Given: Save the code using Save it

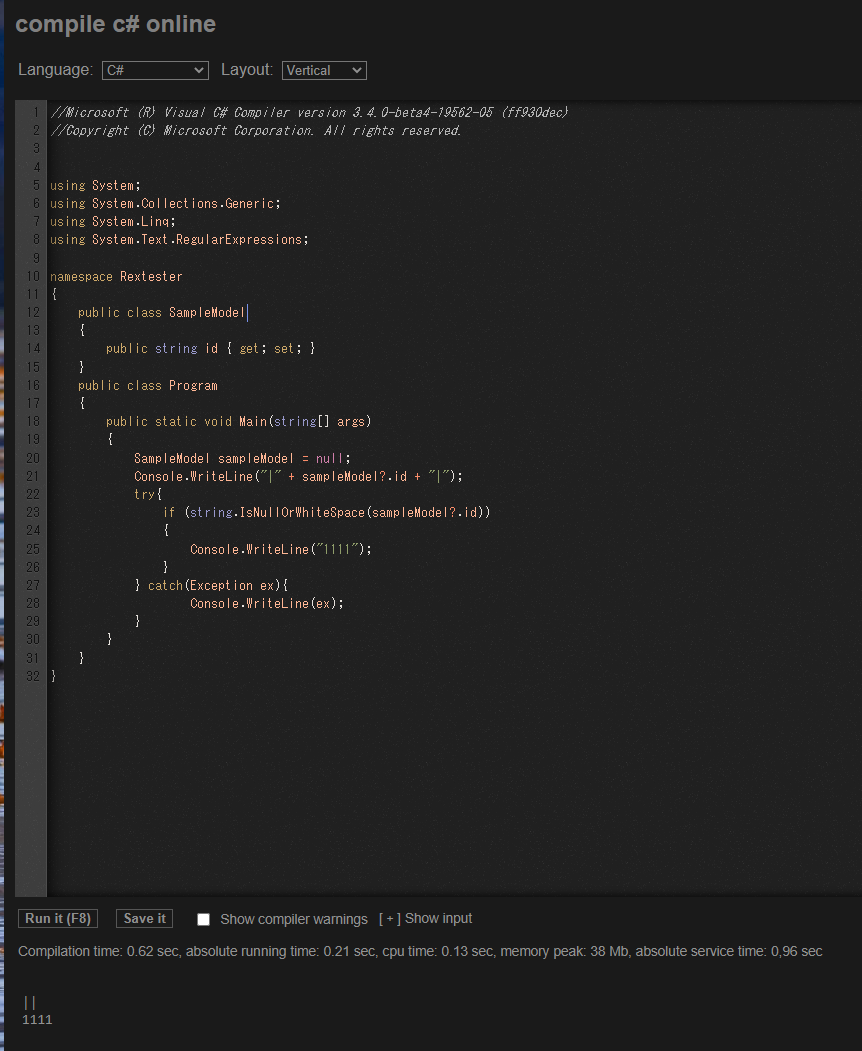Looking at the screenshot, I should 143,918.
